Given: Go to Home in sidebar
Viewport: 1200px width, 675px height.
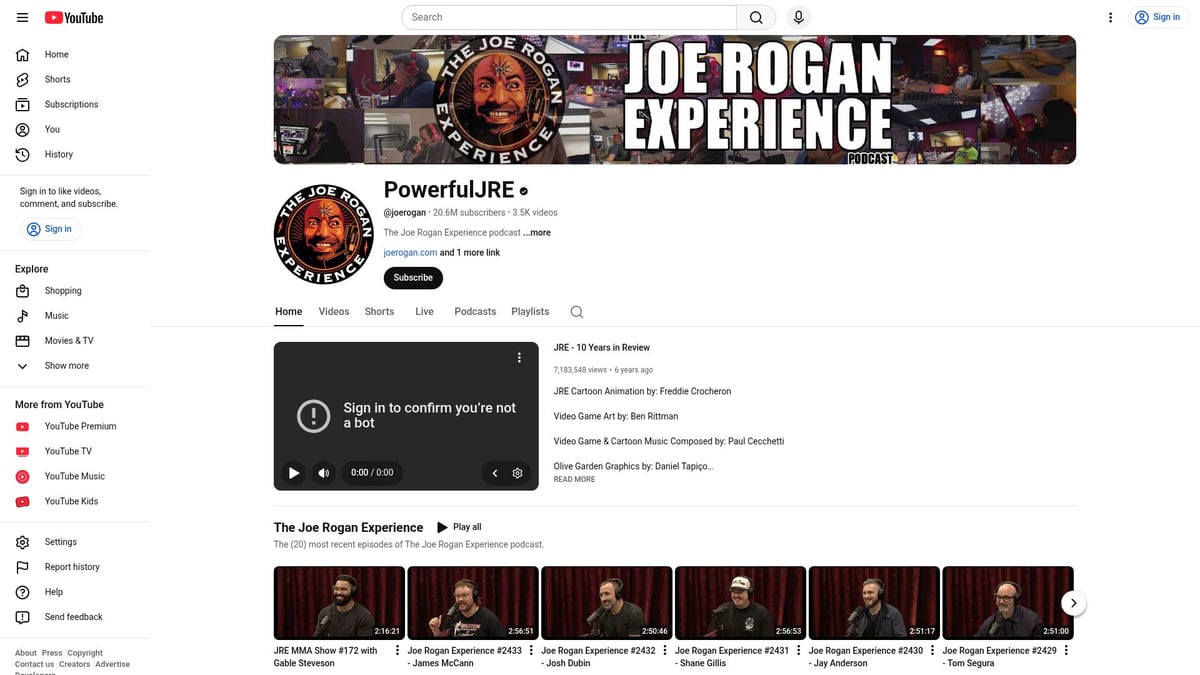Looking at the screenshot, I should pos(75,54).
